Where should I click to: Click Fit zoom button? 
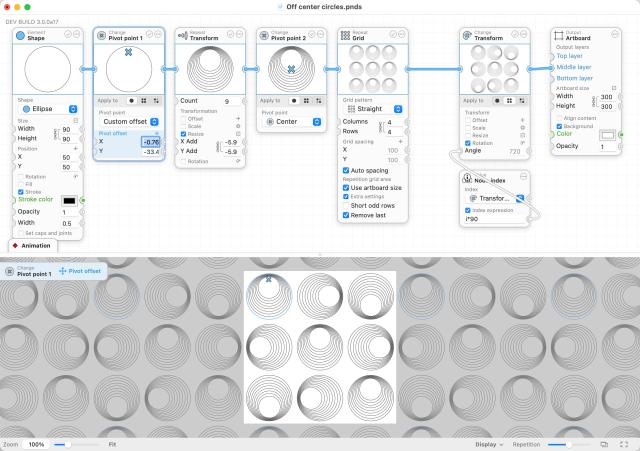pos(112,444)
